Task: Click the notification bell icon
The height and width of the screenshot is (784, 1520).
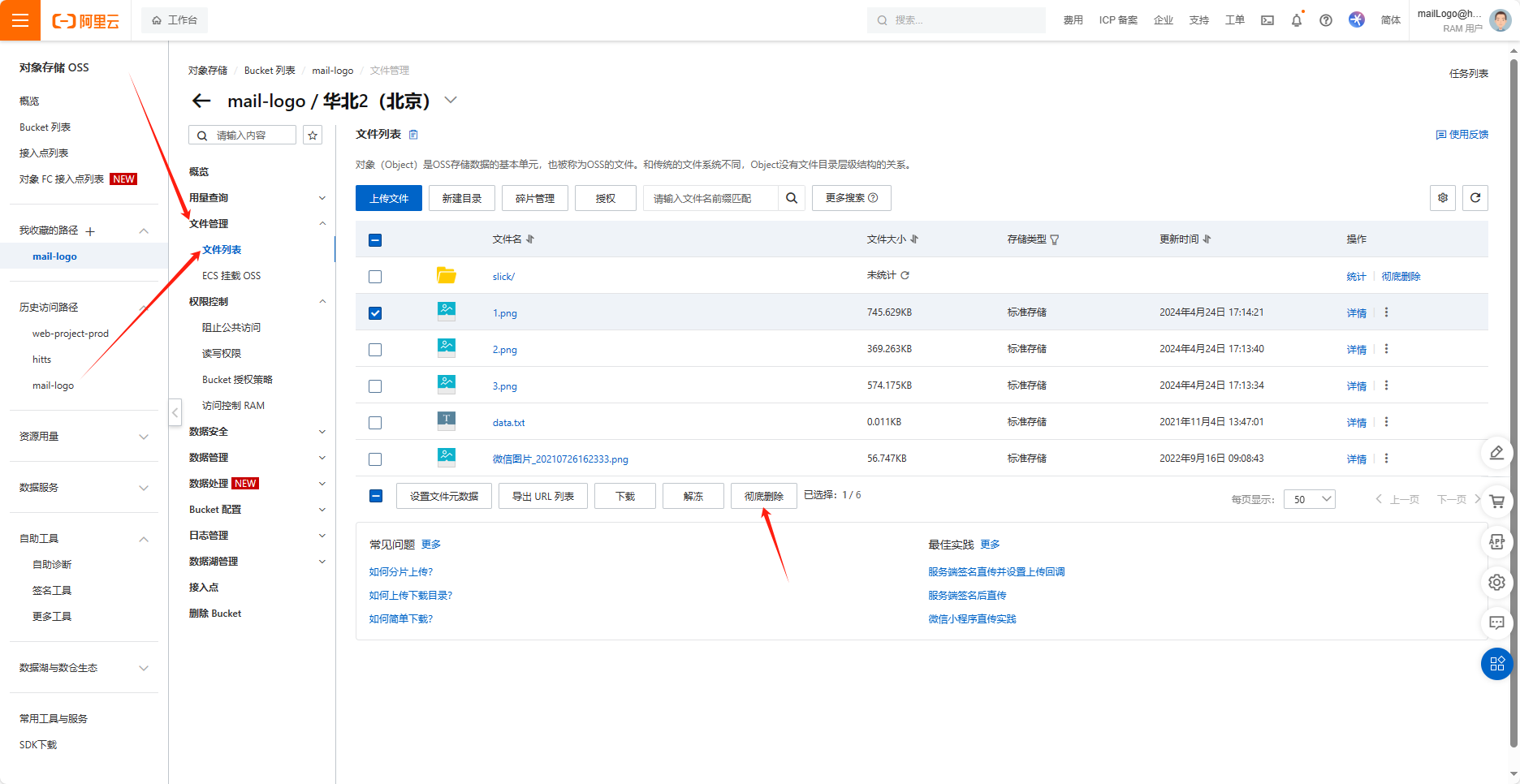Action: tap(1296, 20)
